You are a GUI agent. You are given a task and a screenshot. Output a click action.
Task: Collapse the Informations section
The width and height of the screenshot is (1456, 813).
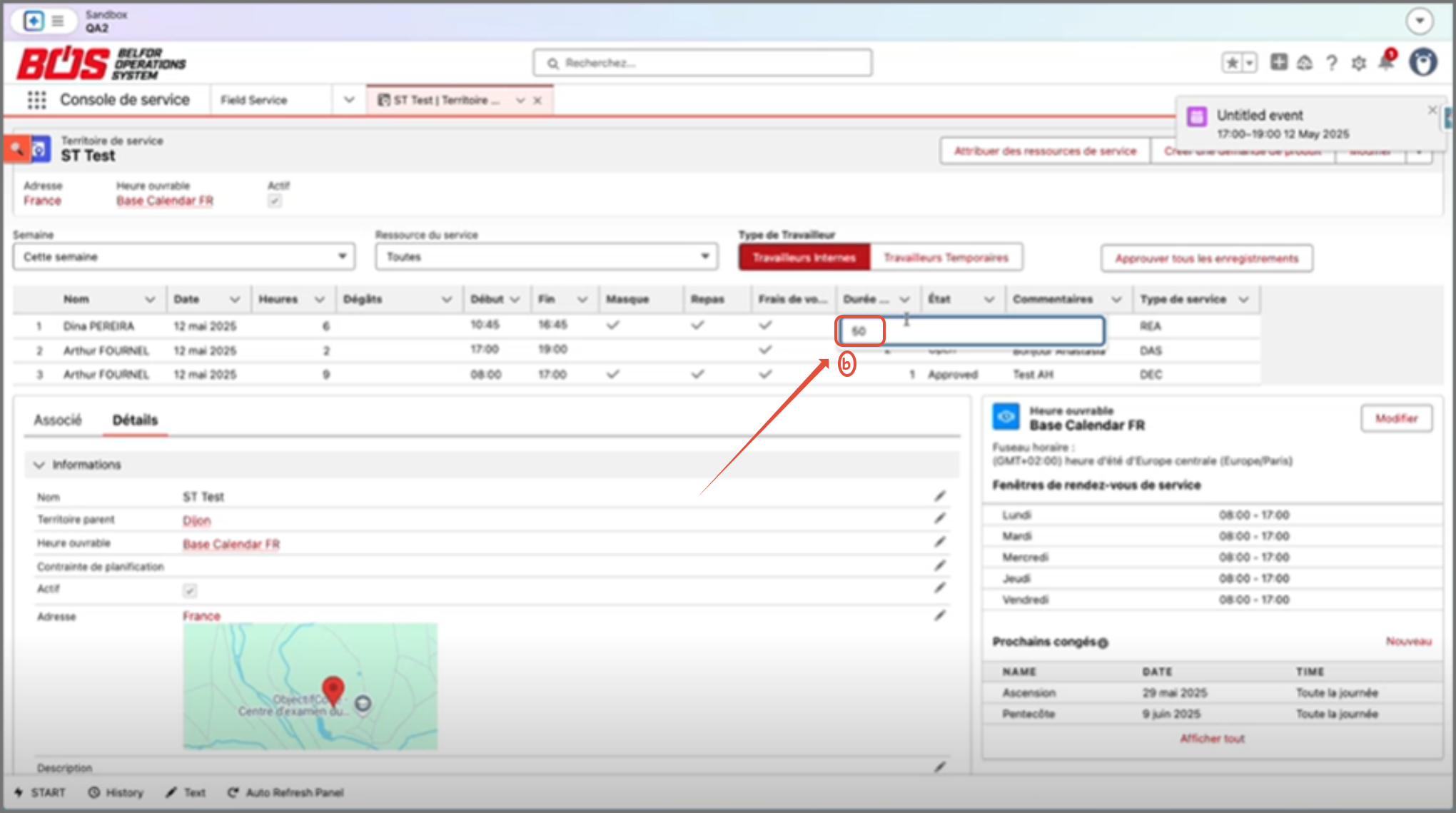[x=39, y=465]
